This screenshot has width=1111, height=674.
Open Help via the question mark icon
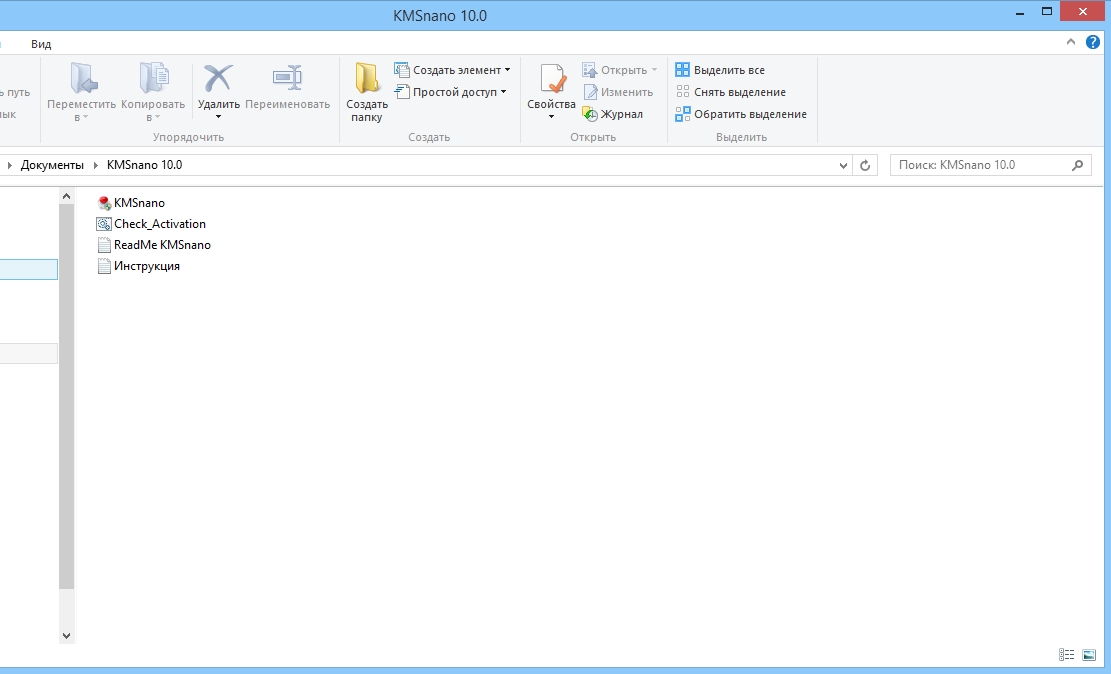tap(1093, 43)
